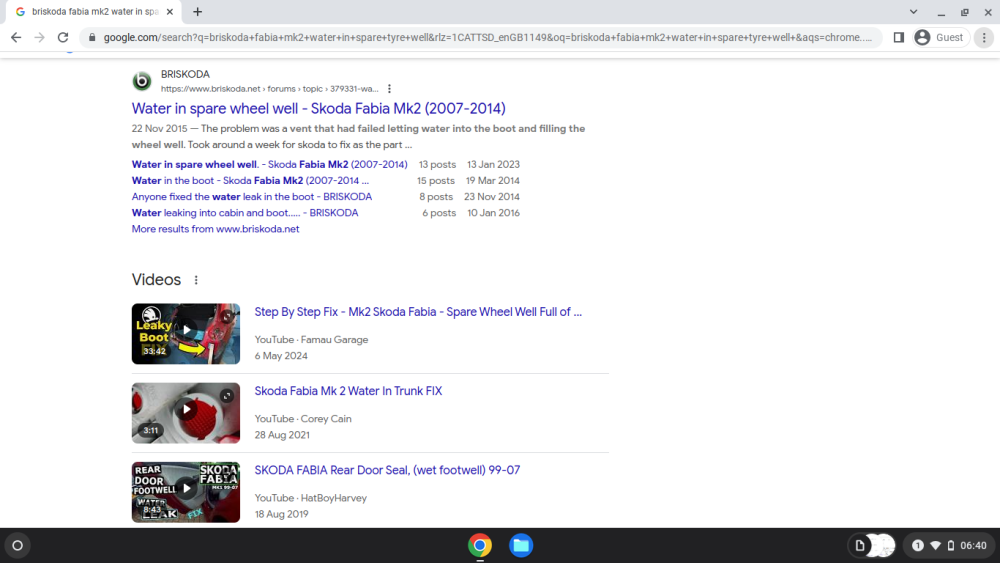The height and width of the screenshot is (563, 1000).
Task: Click Chrome icon in the shelf
Action: [480, 545]
